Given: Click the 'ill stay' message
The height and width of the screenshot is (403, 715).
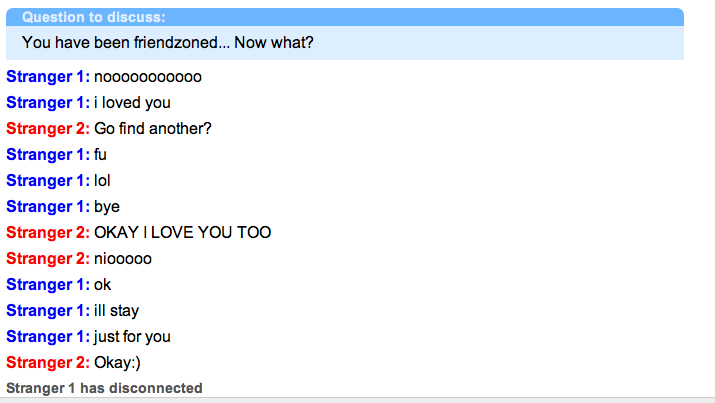Looking at the screenshot, I should click(116, 310).
